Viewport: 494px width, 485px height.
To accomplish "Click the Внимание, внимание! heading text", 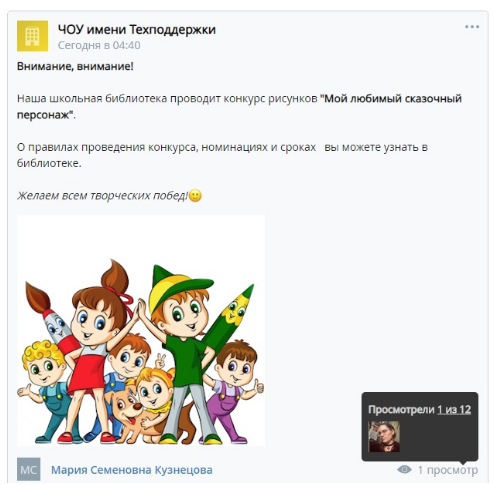I will click(x=75, y=66).
